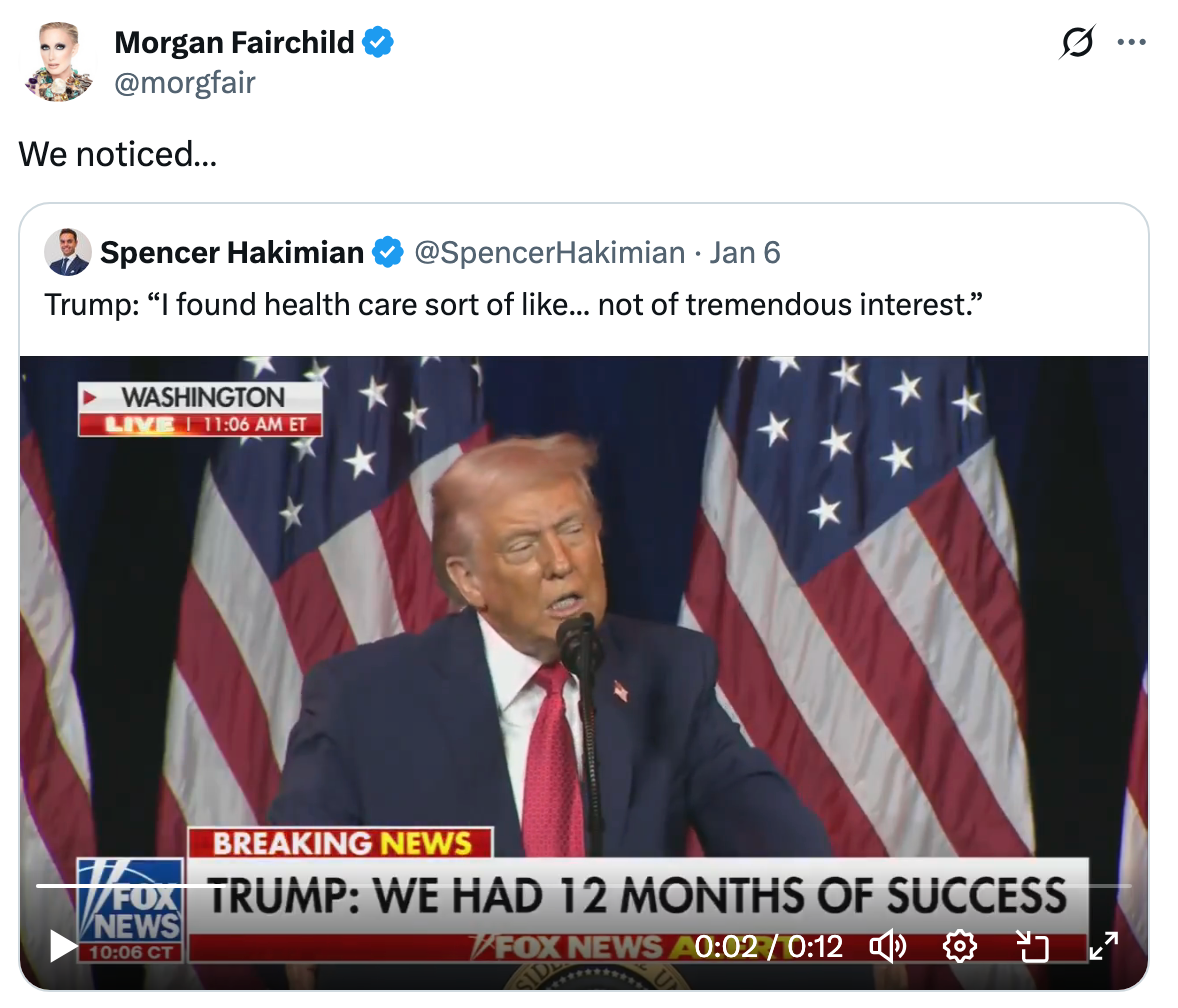Viewport: 1178px width, 1008px height.
Task: Expand the video to fullscreen
Action: coord(1102,945)
